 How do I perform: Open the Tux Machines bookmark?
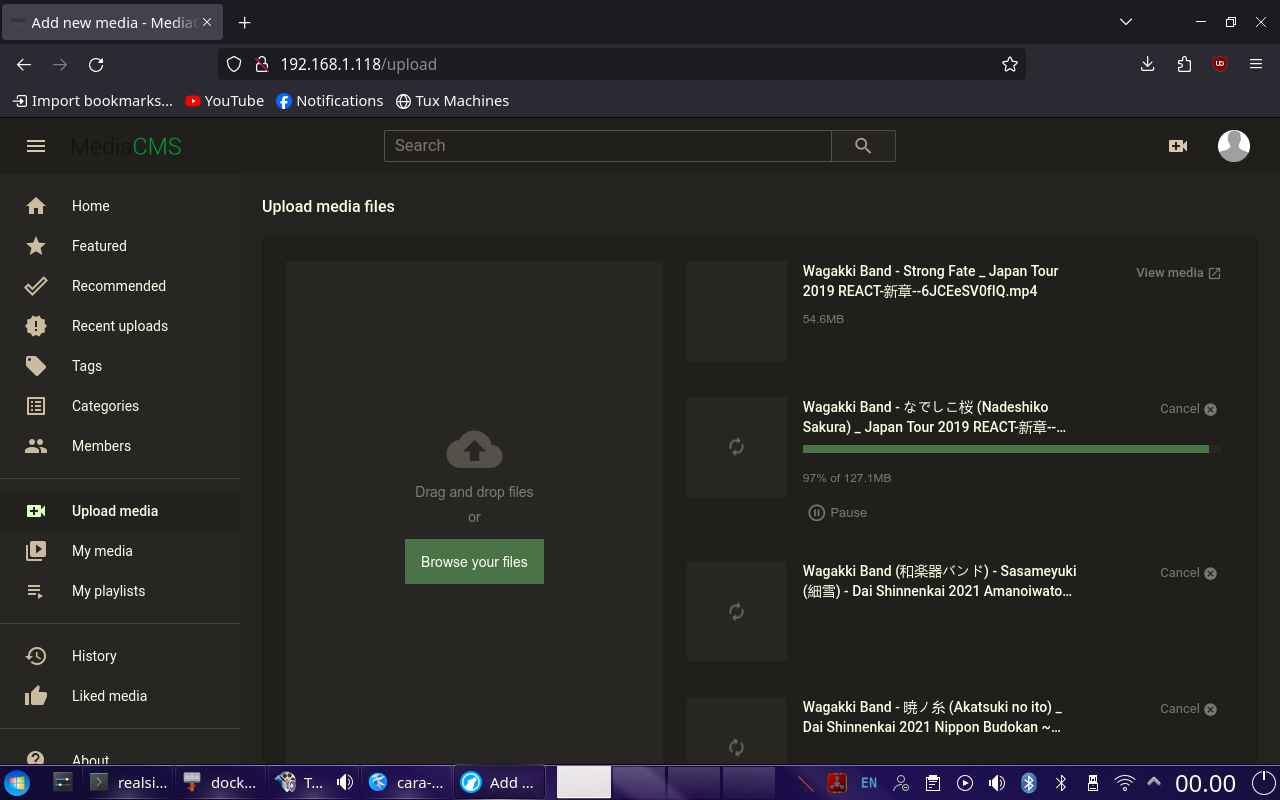(x=452, y=101)
